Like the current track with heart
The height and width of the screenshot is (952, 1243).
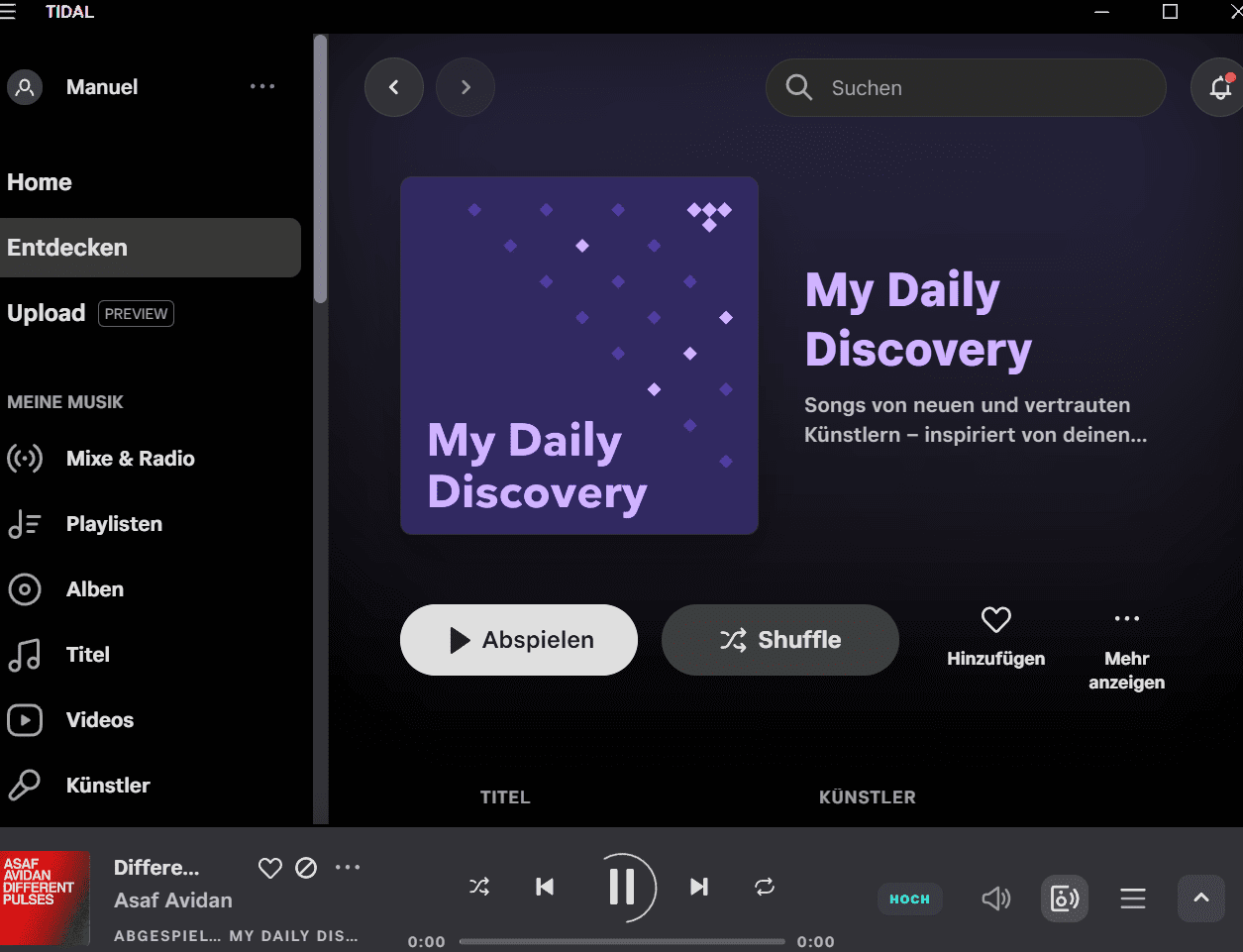click(269, 868)
